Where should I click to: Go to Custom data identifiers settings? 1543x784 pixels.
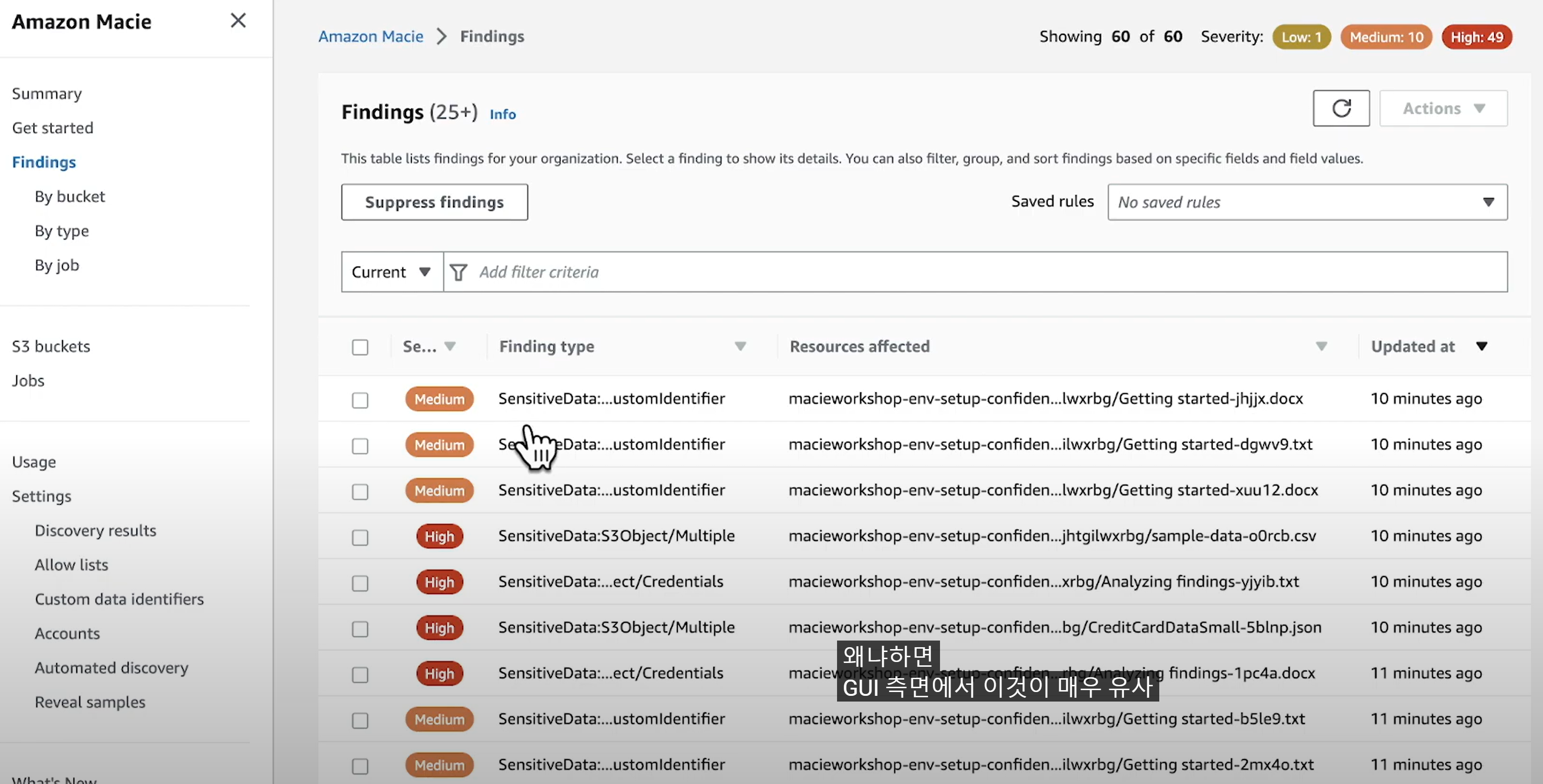(x=119, y=599)
